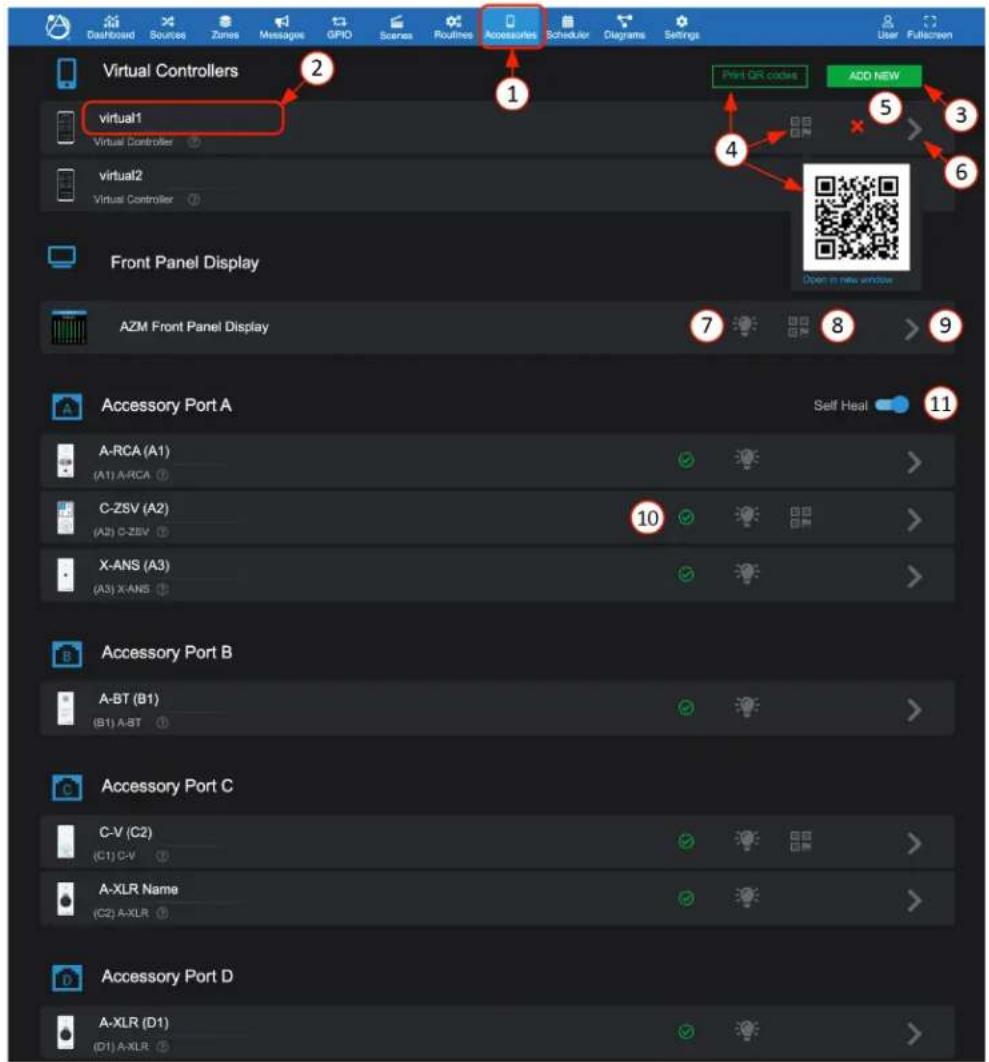Expand the C-V (C2) row
This screenshot has height=1062, width=989.
click(914, 844)
